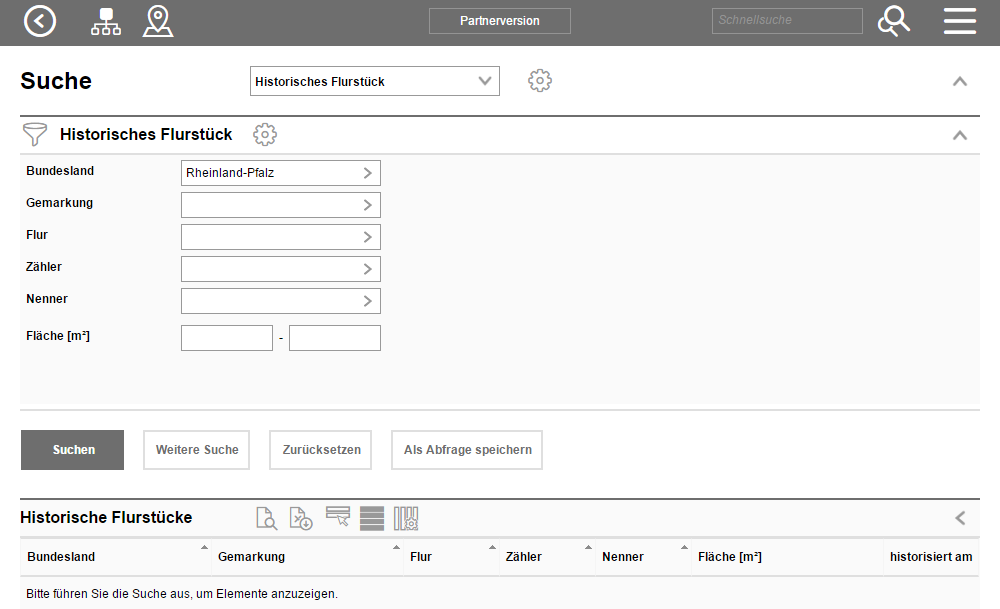This screenshot has height=609, width=1000.
Task: Expand the Gemarkung selection field
Action: click(280, 205)
